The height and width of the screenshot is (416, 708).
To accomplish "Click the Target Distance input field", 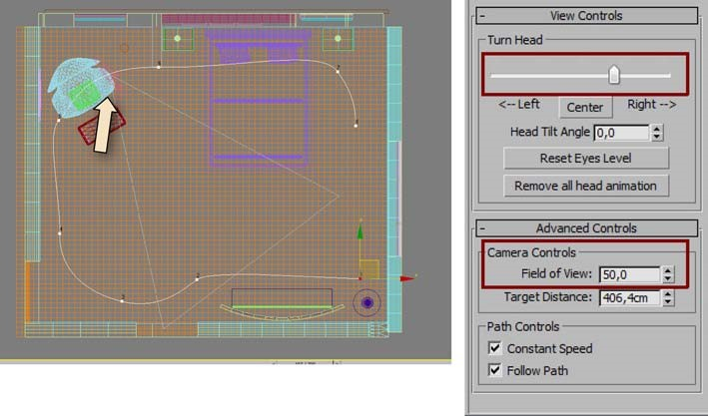I will tap(629, 298).
